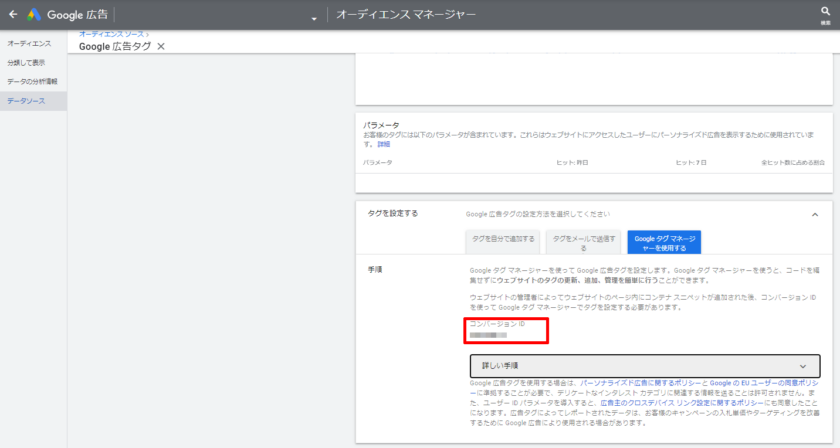Close the Google 広告タグ panel

(x=161, y=47)
